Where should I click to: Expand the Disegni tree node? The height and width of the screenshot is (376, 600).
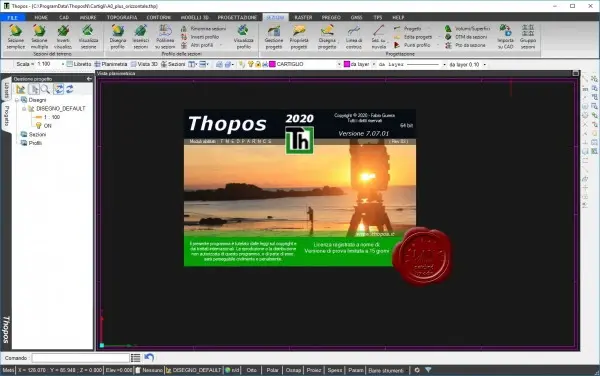[17, 100]
